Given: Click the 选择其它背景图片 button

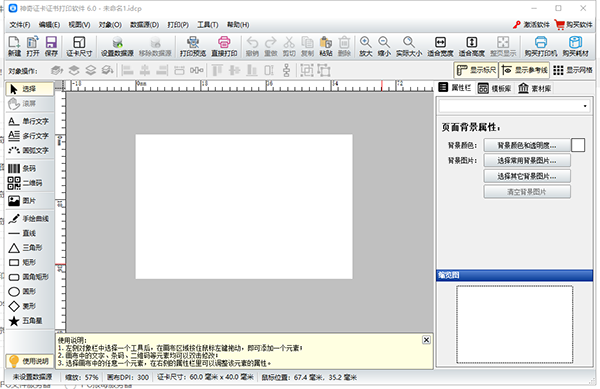Looking at the screenshot, I should [x=527, y=176].
